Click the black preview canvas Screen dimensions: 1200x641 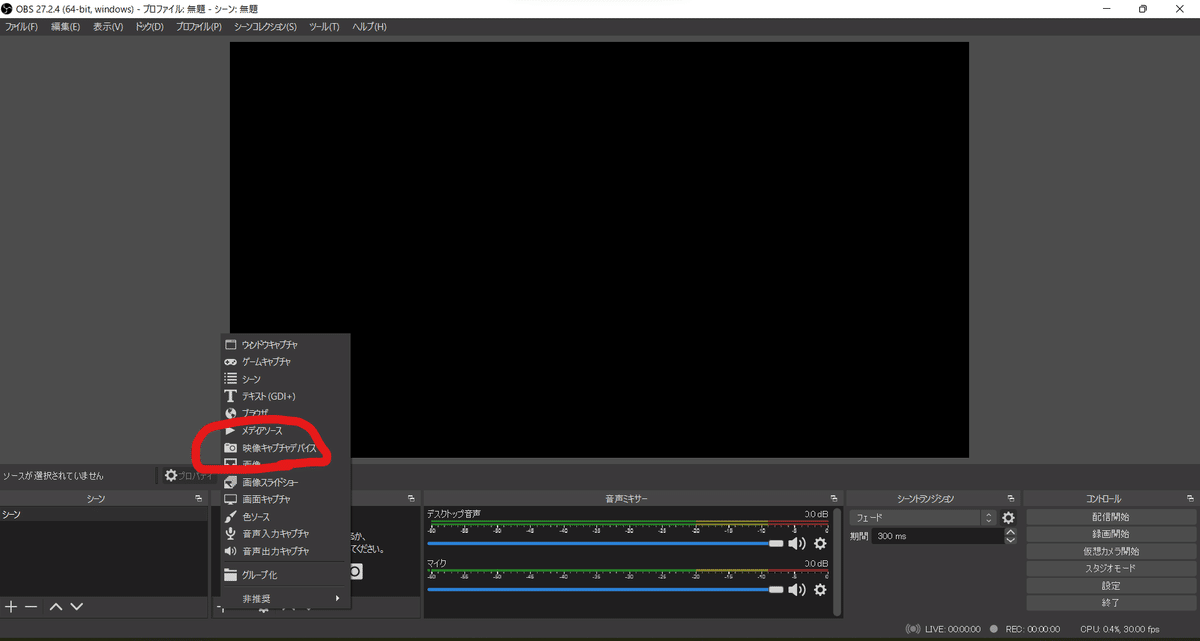599,249
